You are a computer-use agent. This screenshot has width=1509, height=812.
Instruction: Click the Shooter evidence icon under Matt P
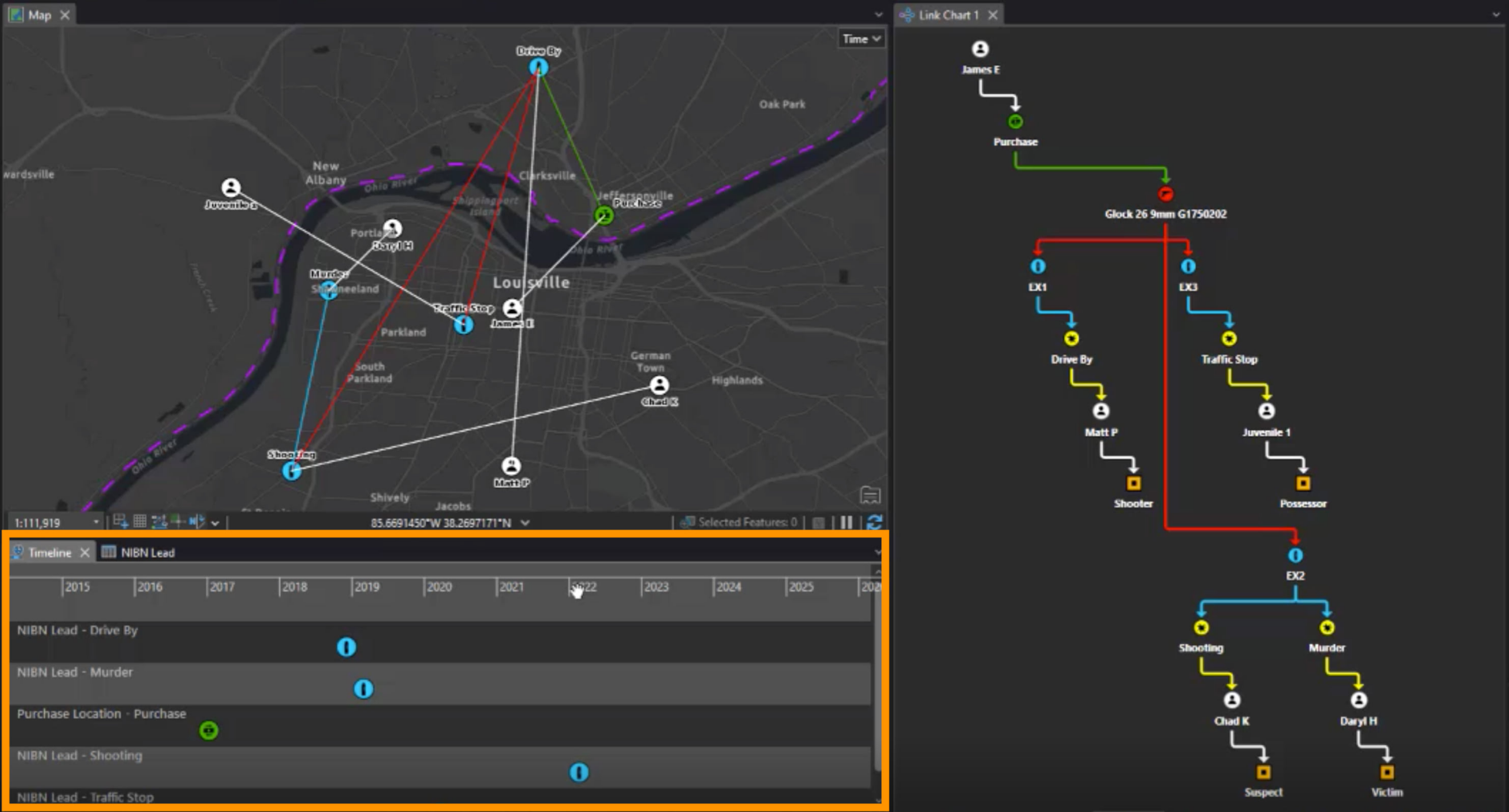(1134, 484)
